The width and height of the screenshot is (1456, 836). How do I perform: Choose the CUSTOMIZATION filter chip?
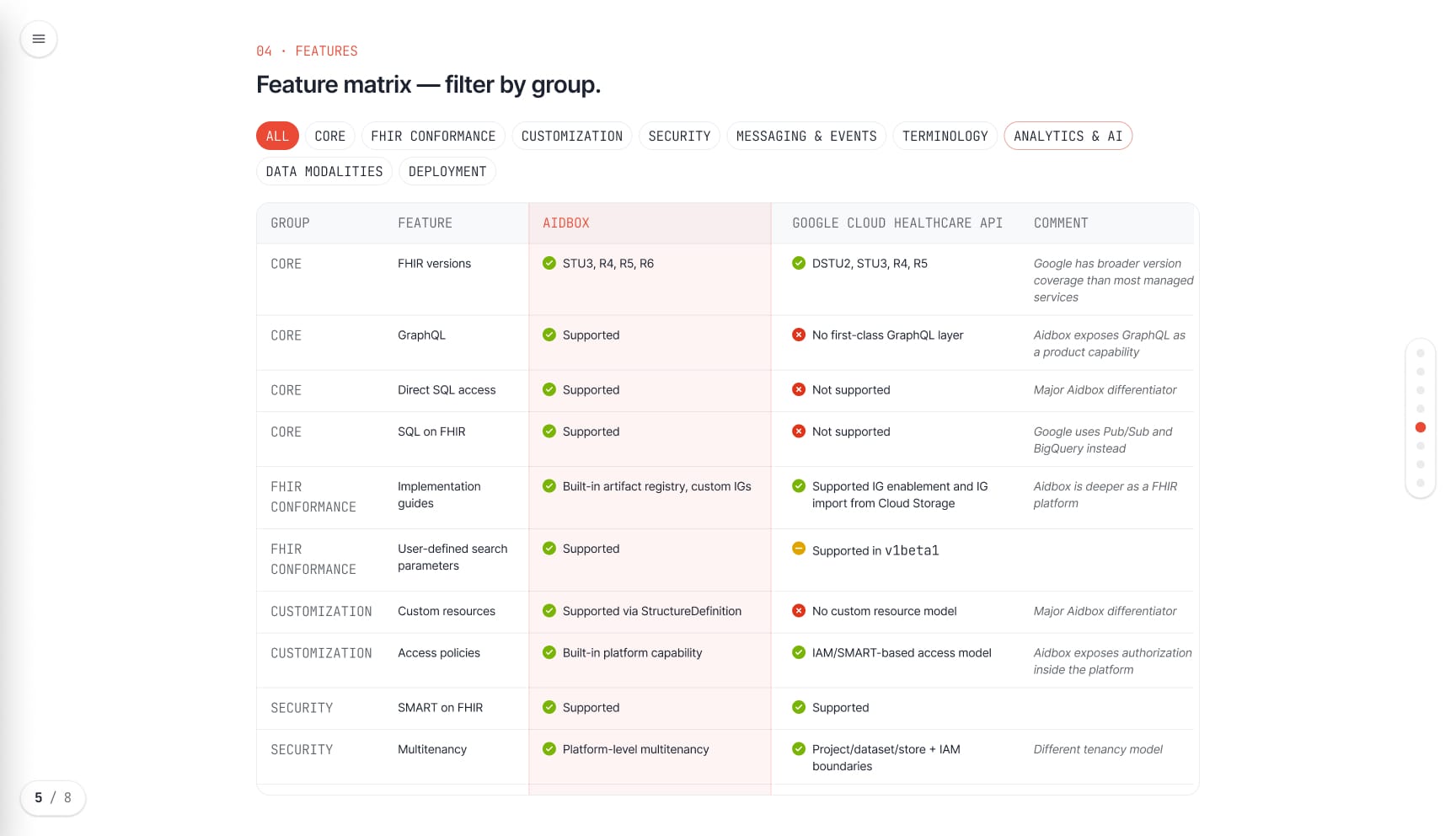tap(572, 136)
